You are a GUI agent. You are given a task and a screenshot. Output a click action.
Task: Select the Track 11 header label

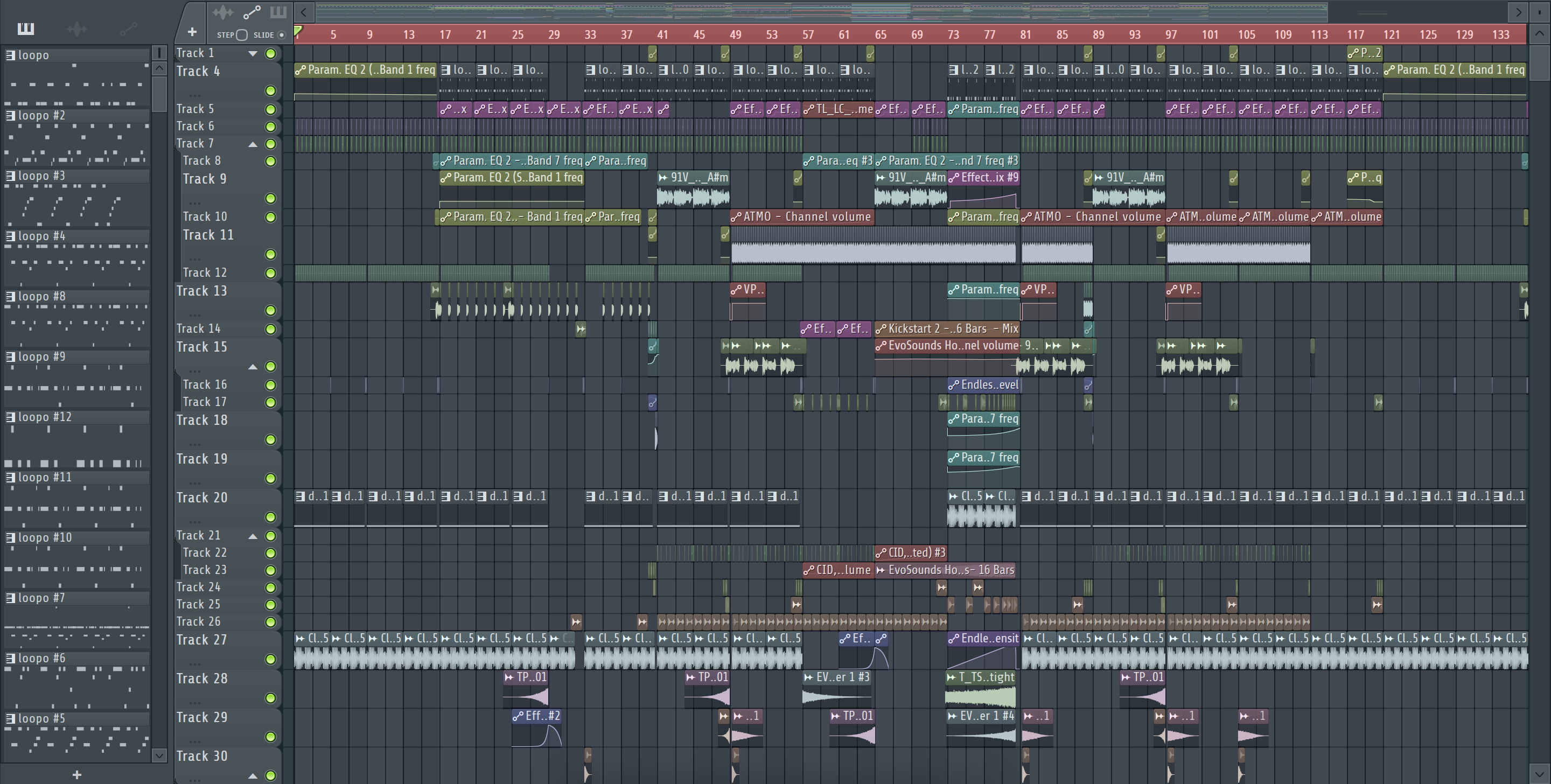point(208,235)
